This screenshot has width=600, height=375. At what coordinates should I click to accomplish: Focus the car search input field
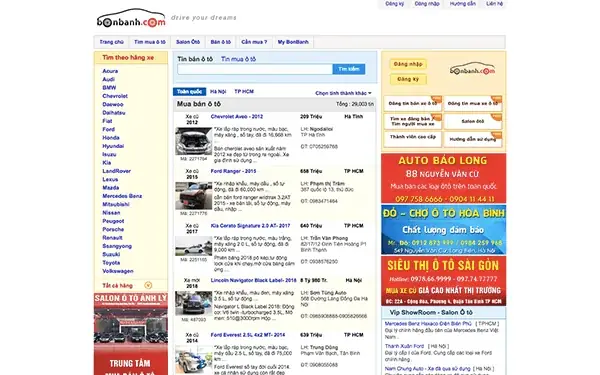click(255, 69)
